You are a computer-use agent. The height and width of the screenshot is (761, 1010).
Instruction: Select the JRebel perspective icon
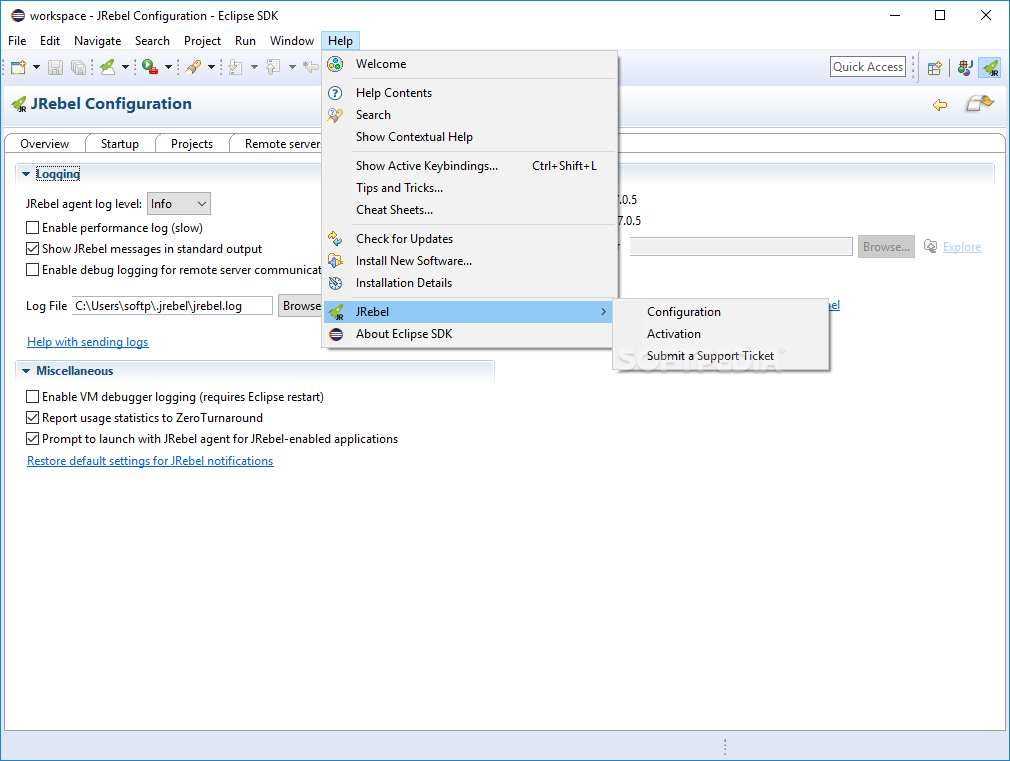click(990, 67)
